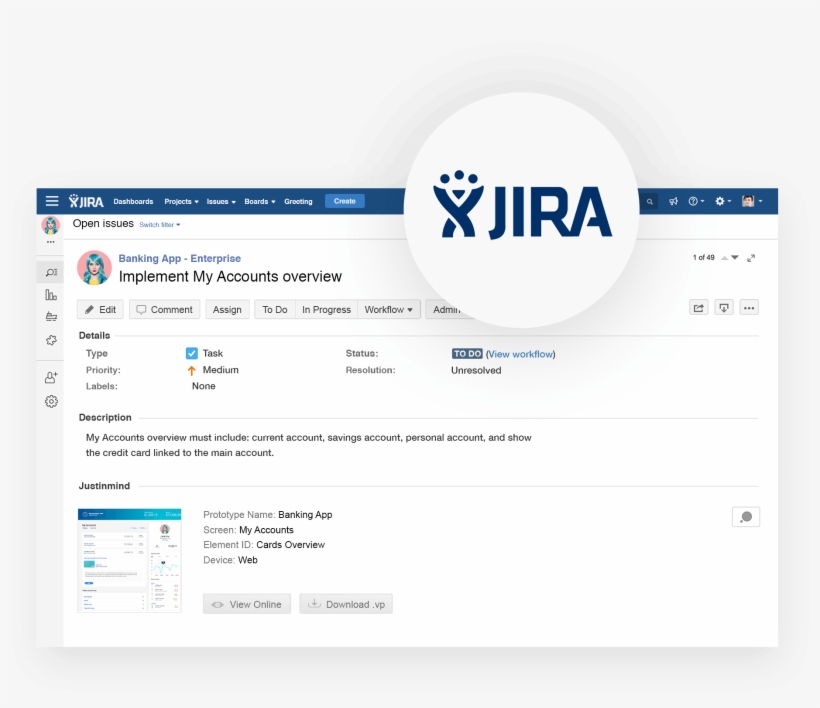Click the Cards Overview element ID text

click(290, 544)
